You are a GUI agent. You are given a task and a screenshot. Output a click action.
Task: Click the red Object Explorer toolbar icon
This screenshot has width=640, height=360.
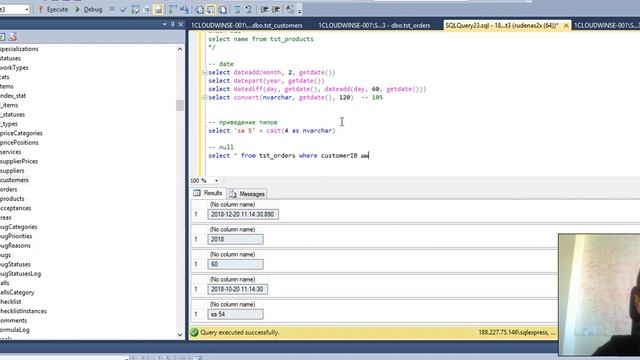[13, 37]
